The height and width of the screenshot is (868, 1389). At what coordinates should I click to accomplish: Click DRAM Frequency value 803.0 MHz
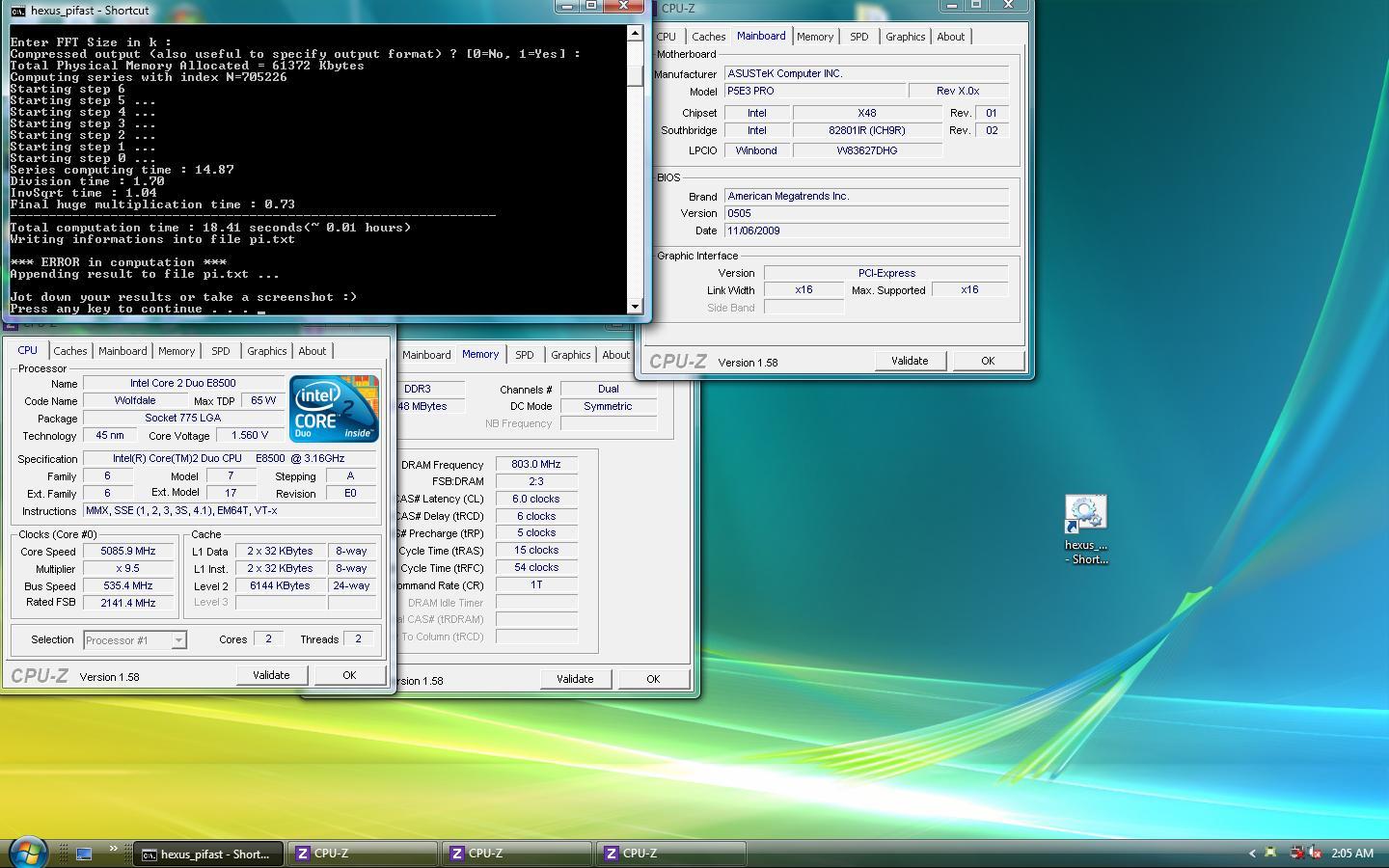[x=536, y=464]
